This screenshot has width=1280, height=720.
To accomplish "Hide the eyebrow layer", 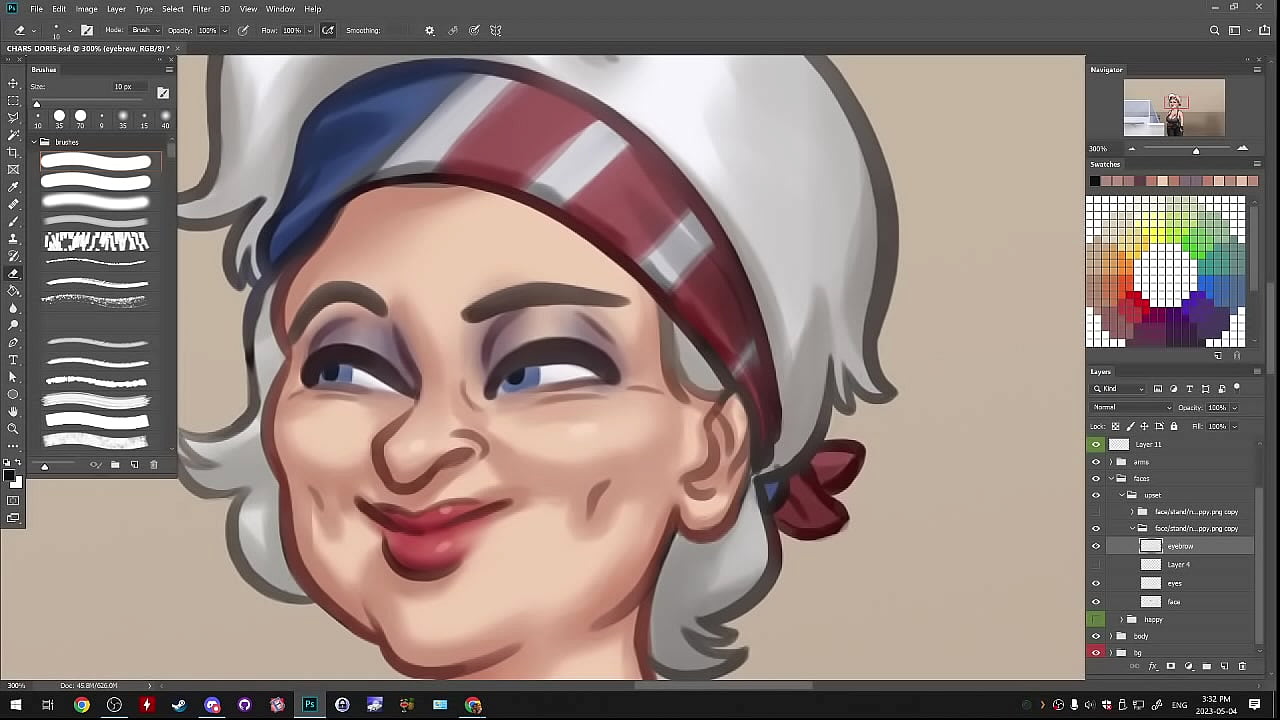I will pos(1096,546).
